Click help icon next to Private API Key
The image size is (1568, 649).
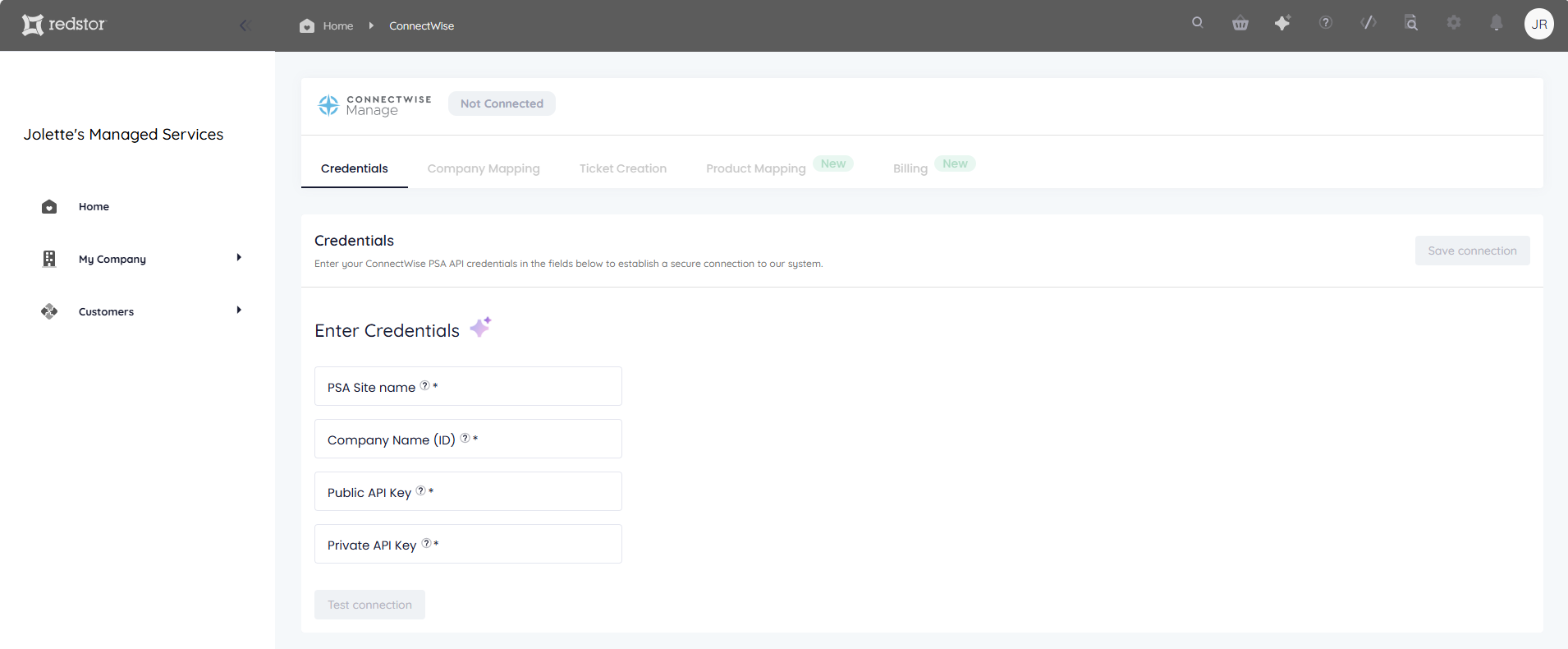pos(426,543)
